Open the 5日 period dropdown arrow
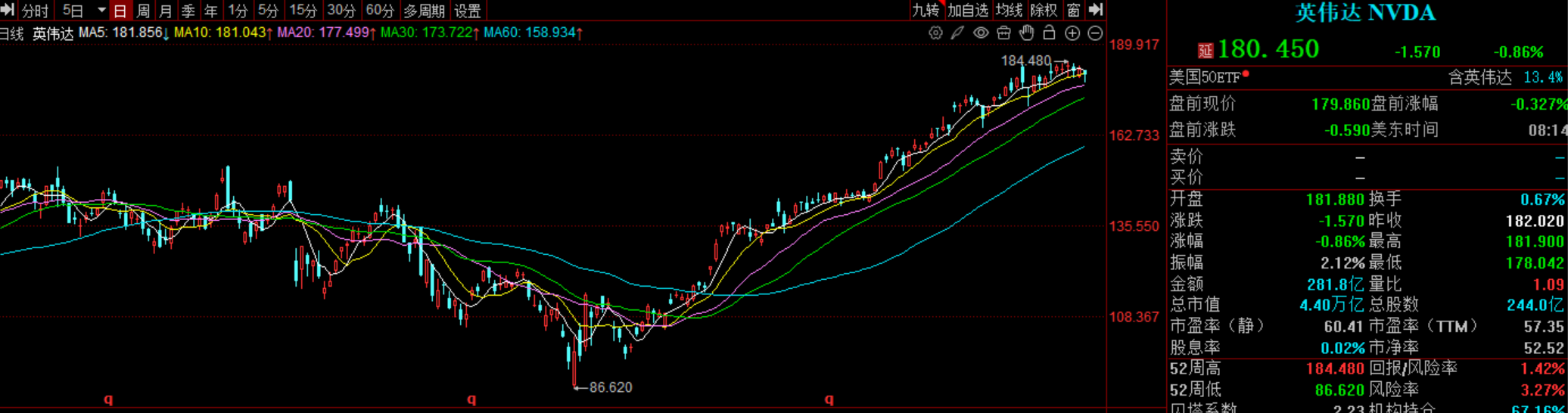 click(101, 11)
